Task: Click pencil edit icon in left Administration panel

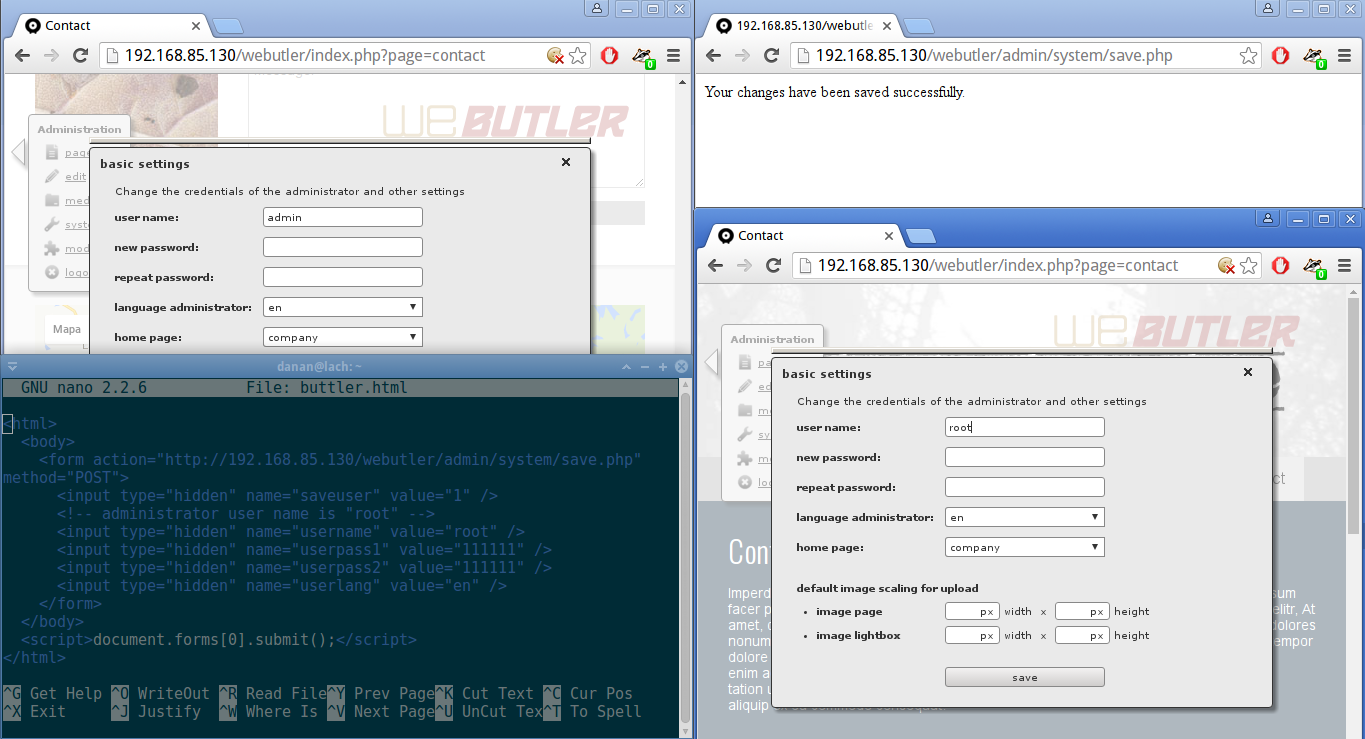Action: (52, 177)
